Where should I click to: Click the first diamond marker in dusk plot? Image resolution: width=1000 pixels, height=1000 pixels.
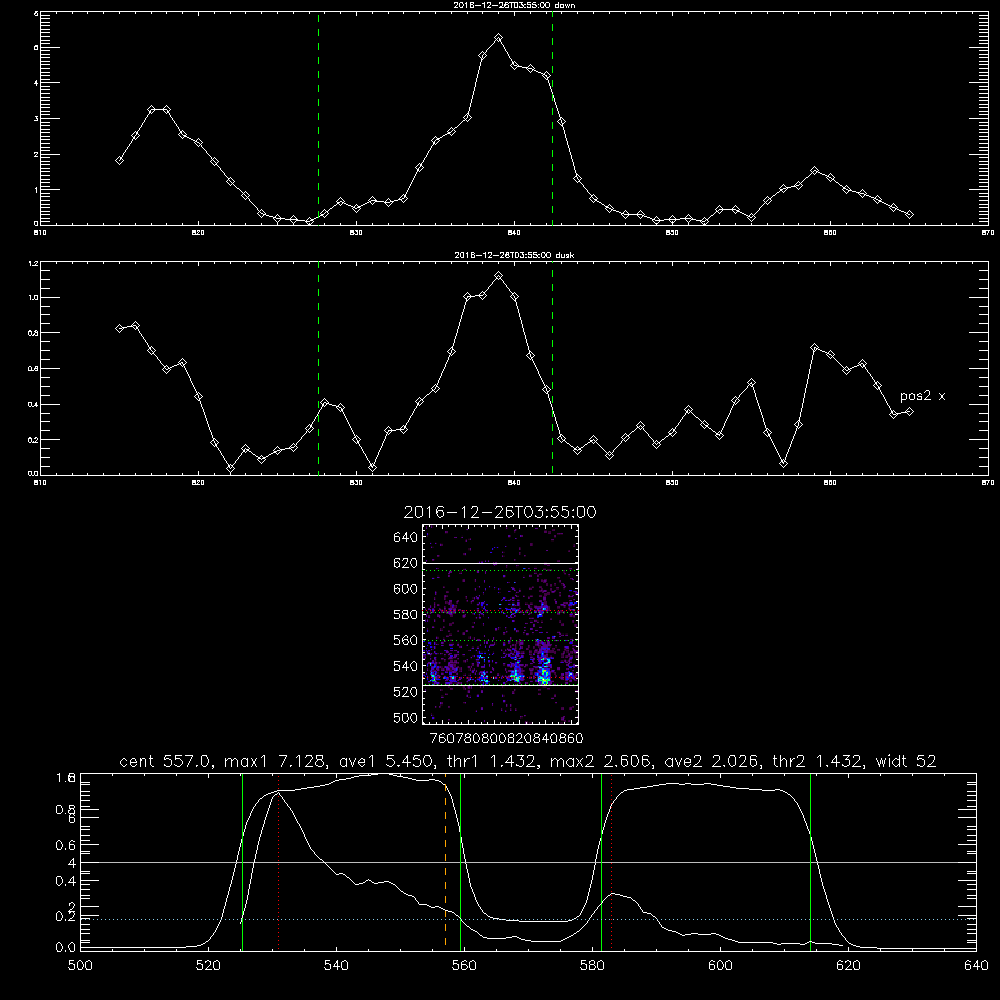pos(119,328)
